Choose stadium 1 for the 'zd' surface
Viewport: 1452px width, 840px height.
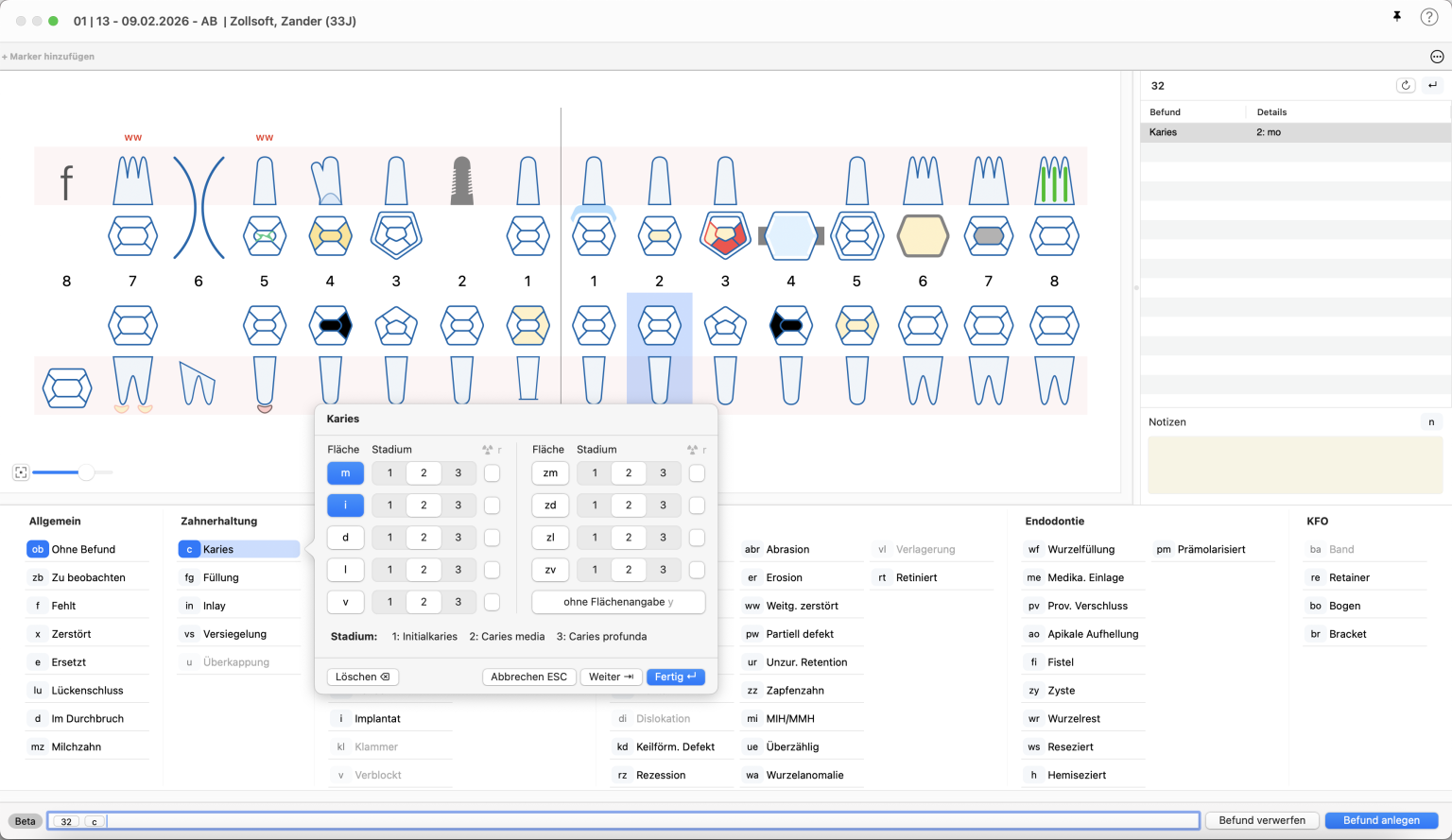pyautogui.click(x=595, y=506)
